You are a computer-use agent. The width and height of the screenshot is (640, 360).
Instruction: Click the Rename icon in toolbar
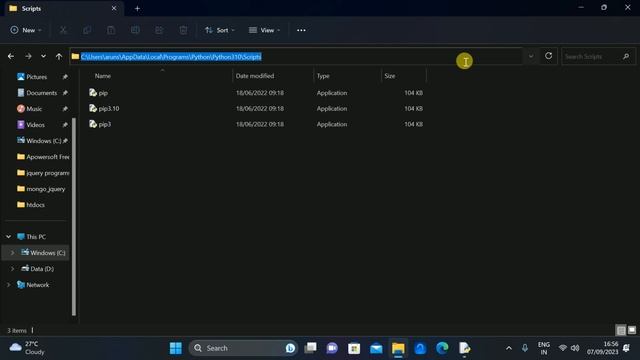pyautogui.click(x=135, y=30)
